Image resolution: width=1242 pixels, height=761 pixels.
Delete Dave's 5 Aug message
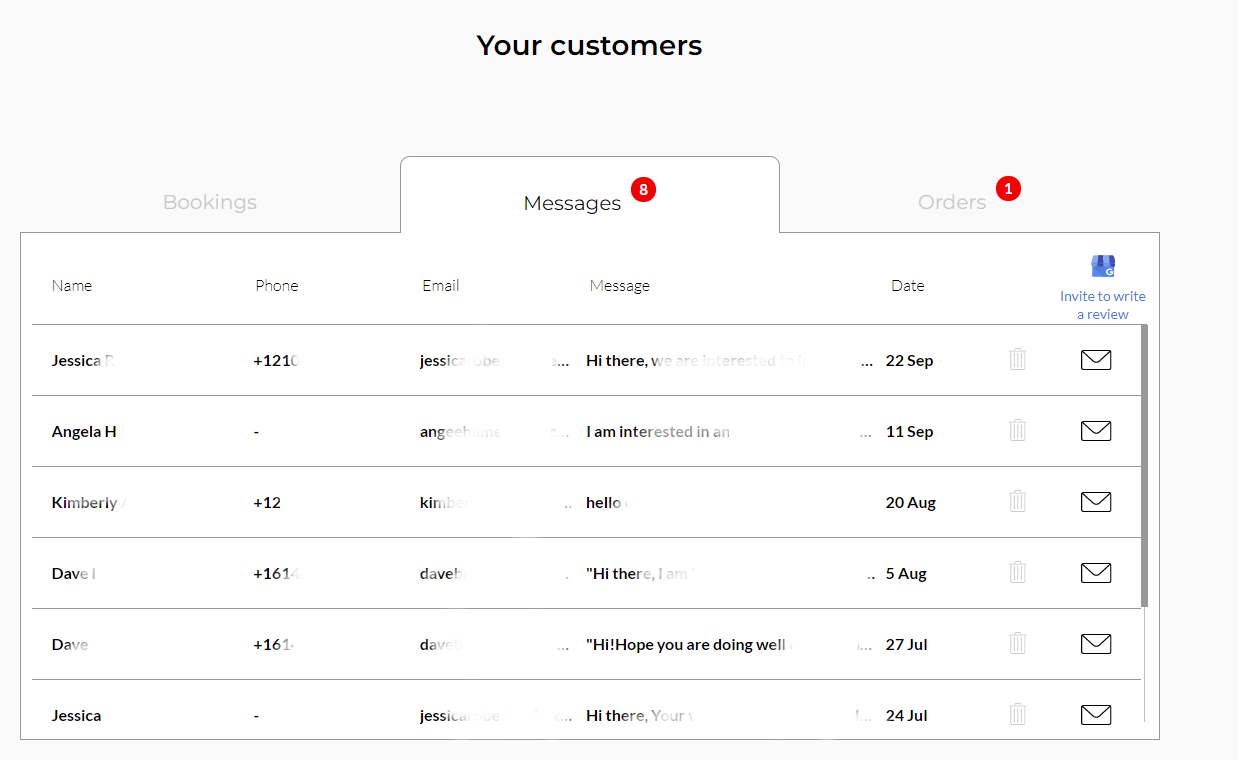(1017, 571)
